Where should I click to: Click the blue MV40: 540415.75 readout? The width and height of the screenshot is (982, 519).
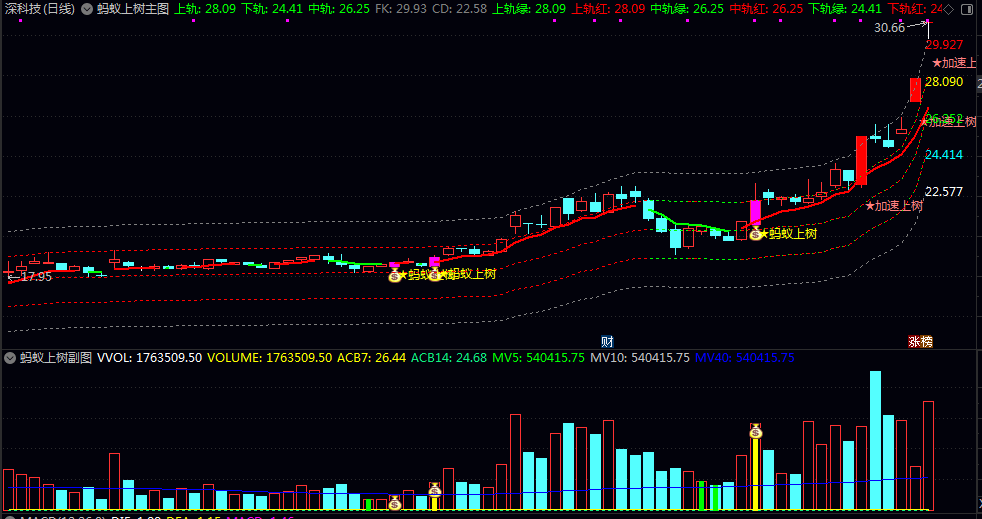point(745,358)
